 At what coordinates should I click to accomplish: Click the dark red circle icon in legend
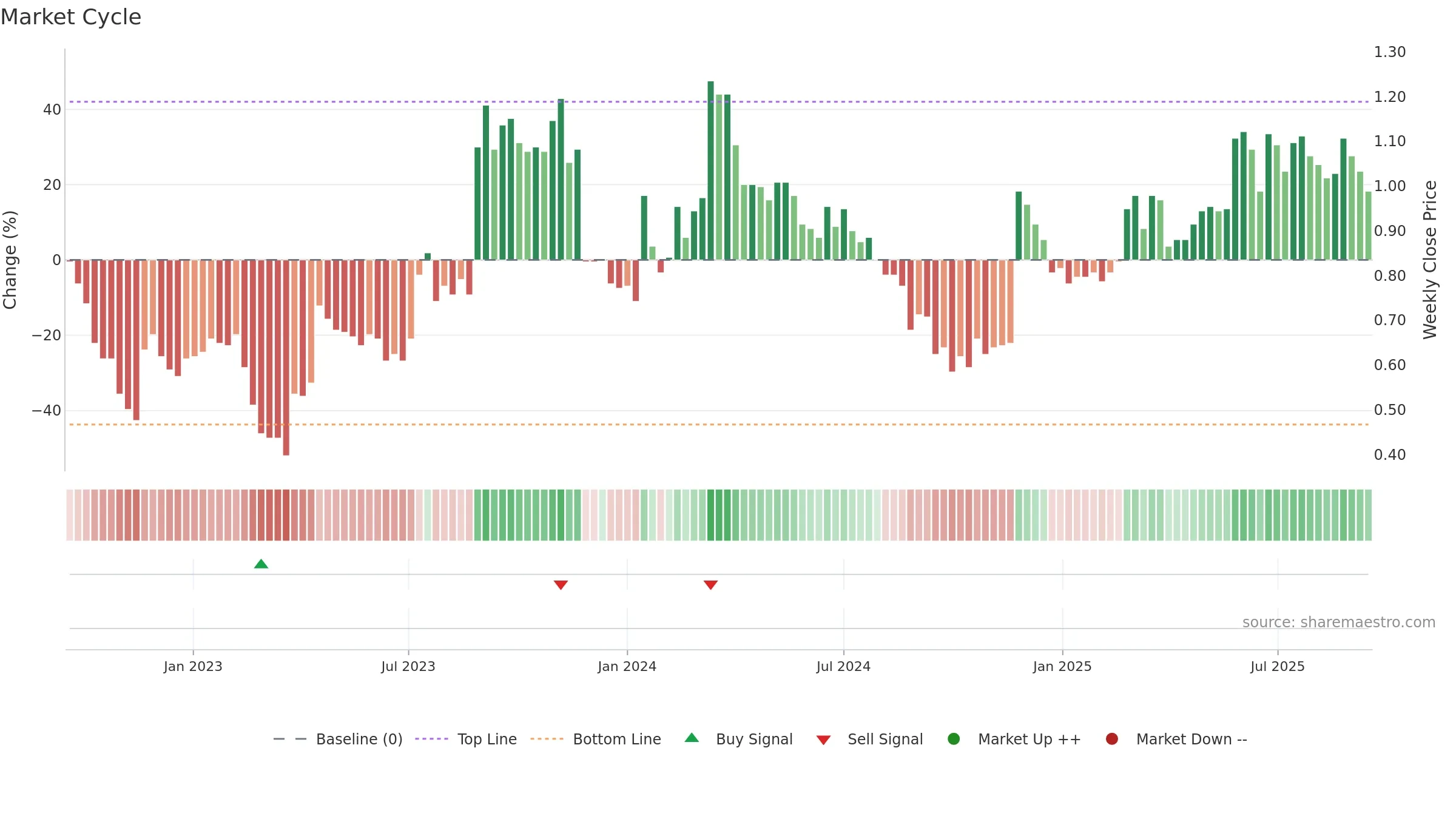coord(1112,739)
